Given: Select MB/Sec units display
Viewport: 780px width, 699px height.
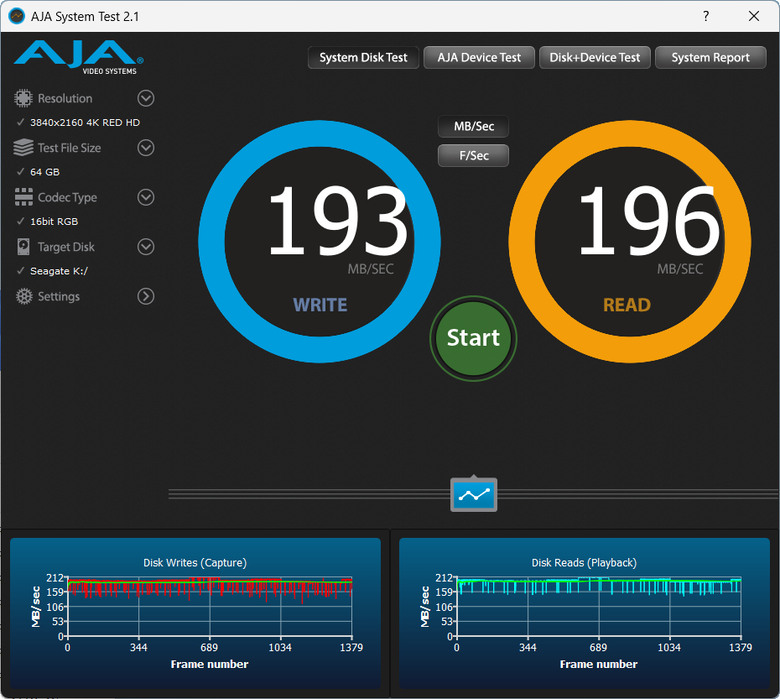Looking at the screenshot, I should pyautogui.click(x=474, y=126).
